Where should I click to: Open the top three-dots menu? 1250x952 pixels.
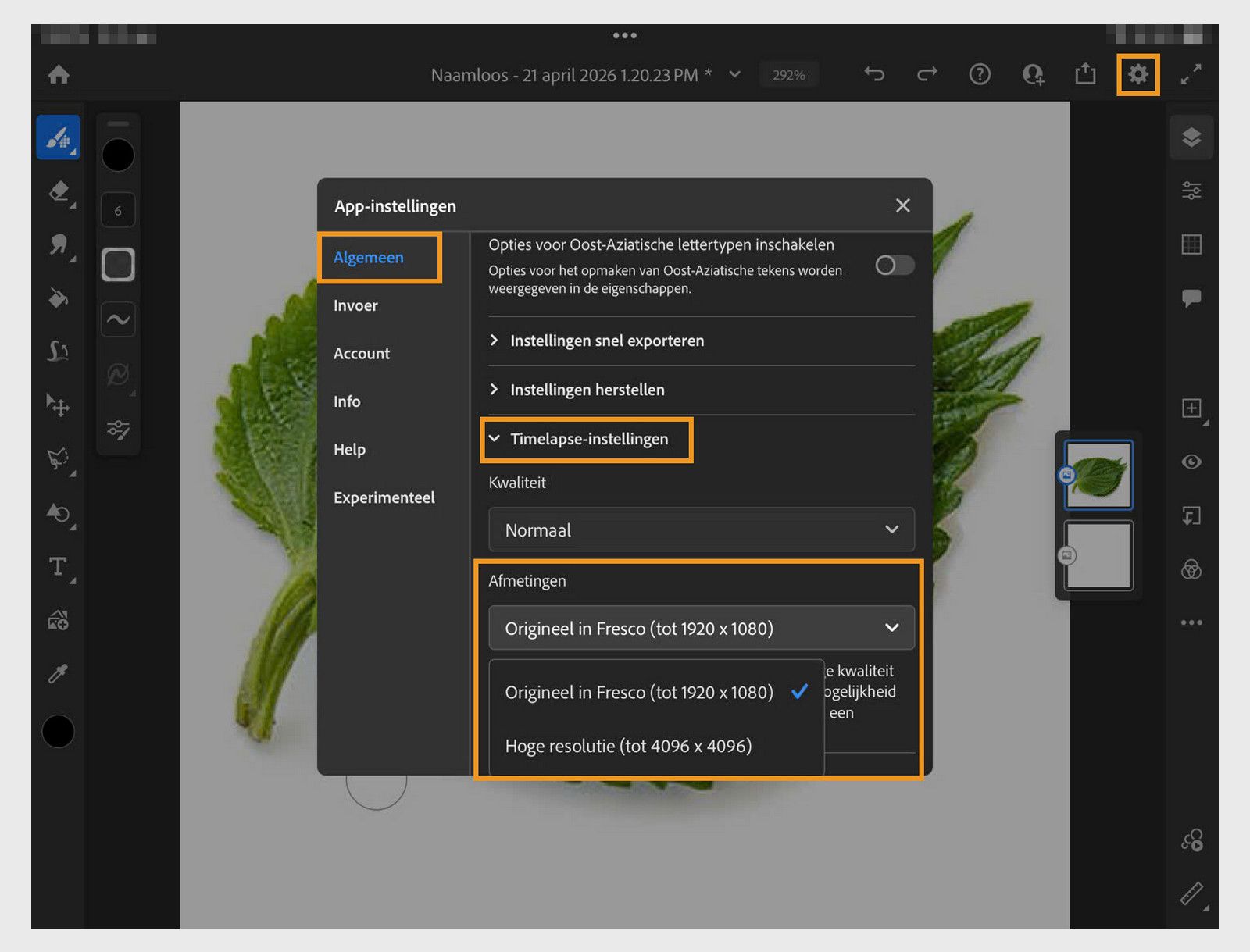[625, 36]
